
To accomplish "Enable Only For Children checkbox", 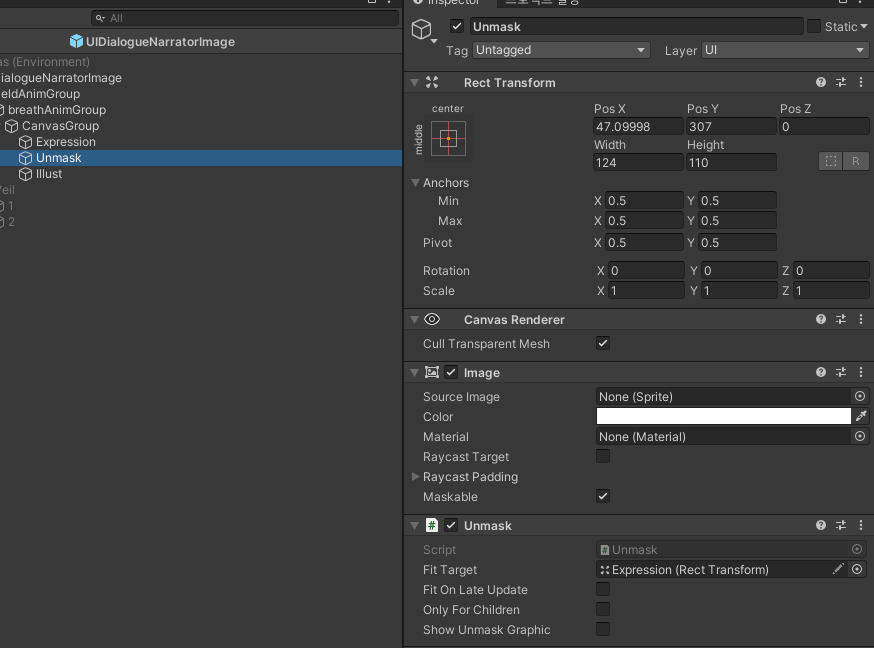I will [x=603, y=609].
